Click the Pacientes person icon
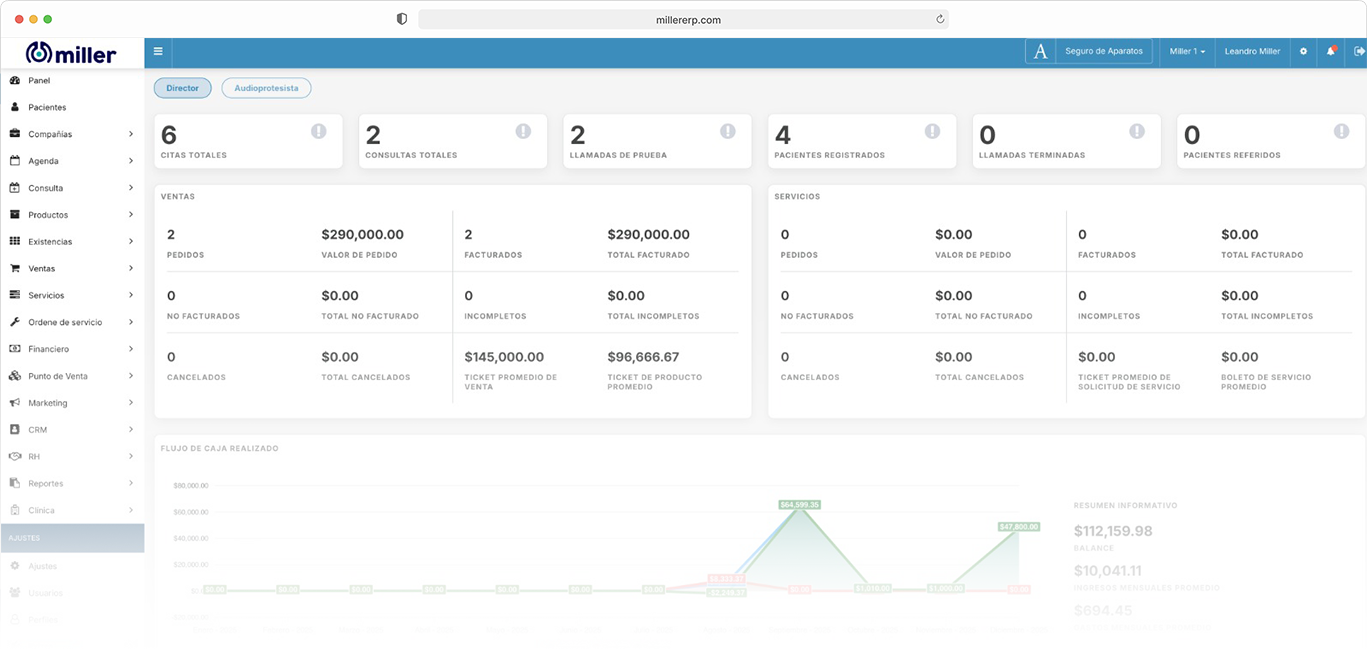Screen dimensions: 1367x649 click(15, 107)
